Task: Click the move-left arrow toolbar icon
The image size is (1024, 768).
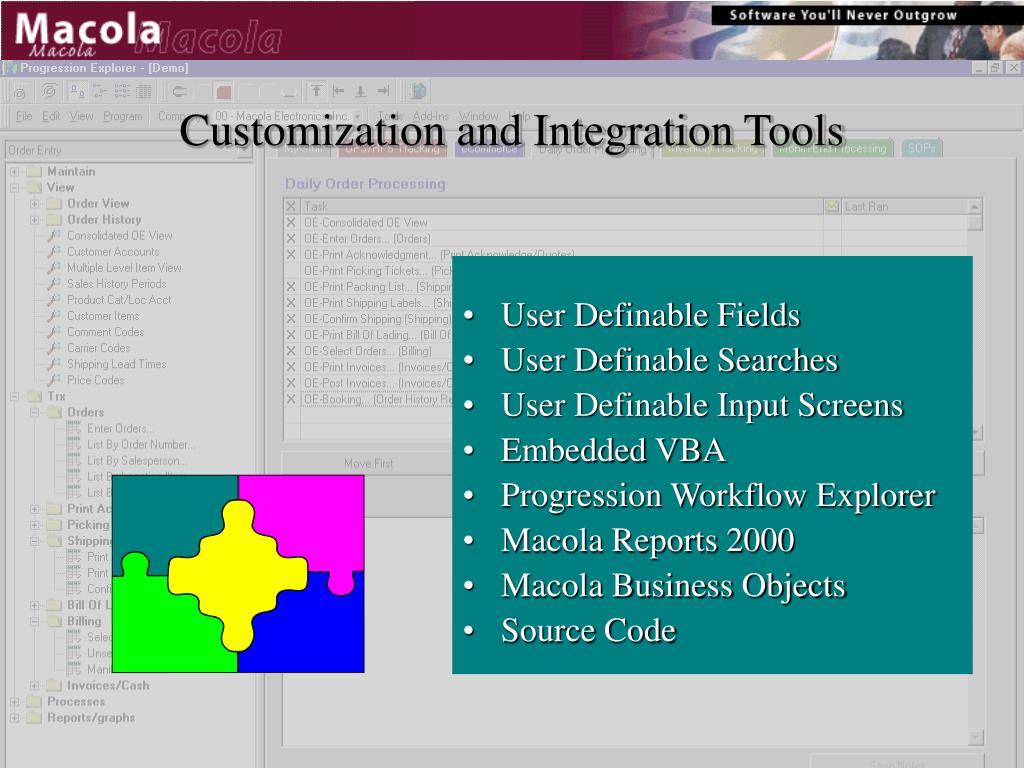Action: 338,91
